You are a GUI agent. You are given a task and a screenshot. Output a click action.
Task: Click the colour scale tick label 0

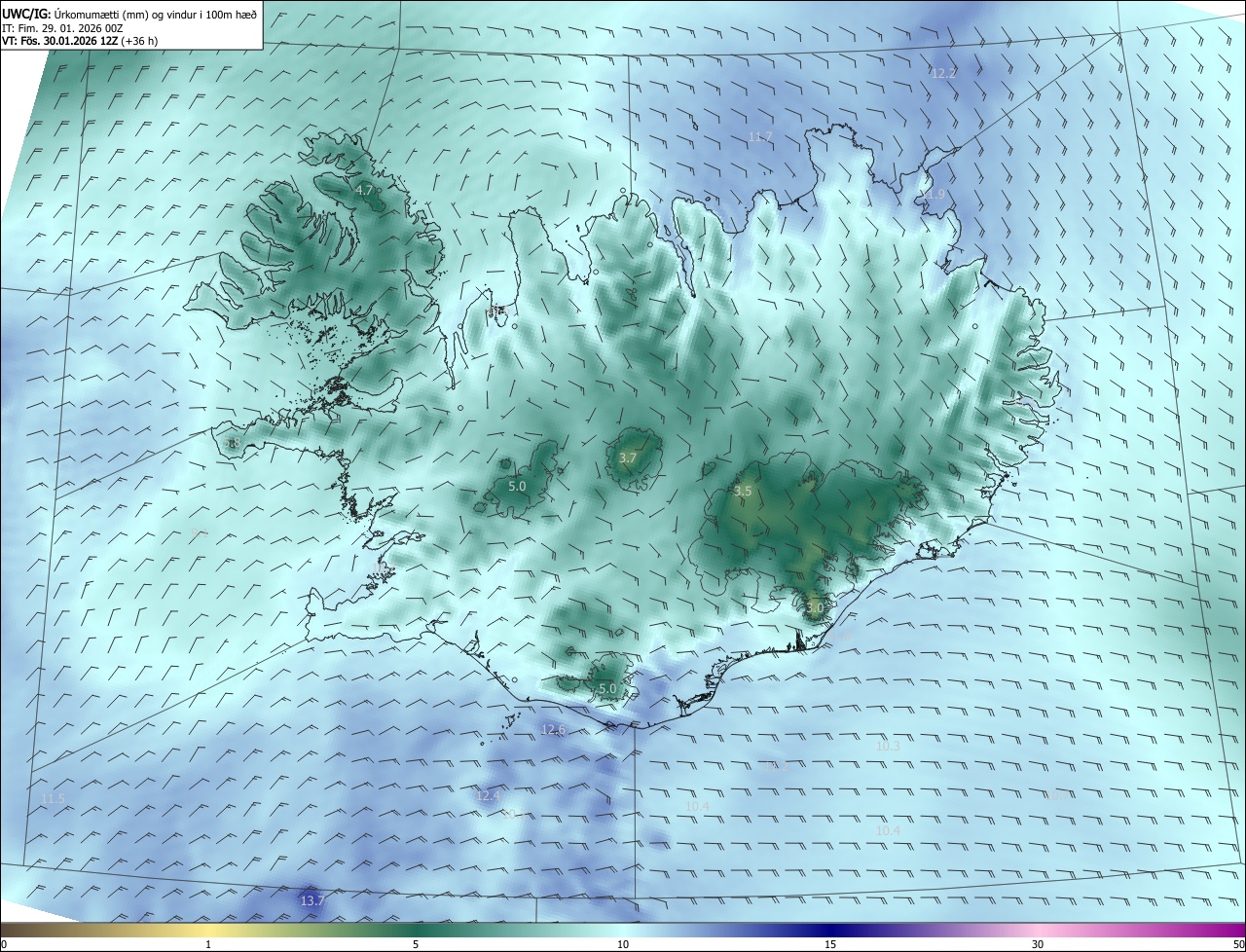click(x=4, y=944)
